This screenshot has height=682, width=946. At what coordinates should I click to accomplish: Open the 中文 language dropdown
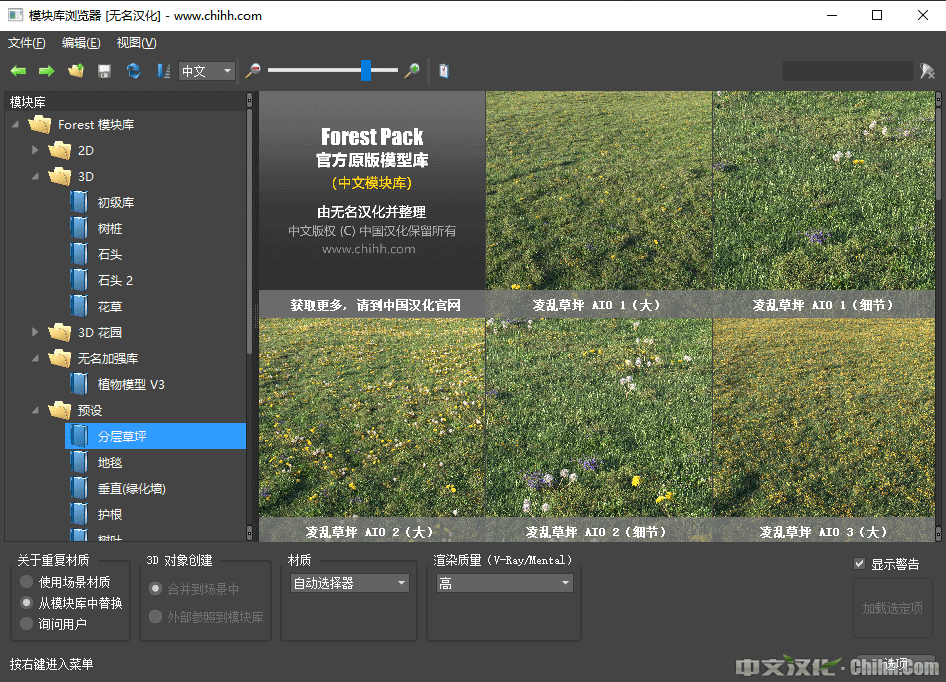[207, 71]
